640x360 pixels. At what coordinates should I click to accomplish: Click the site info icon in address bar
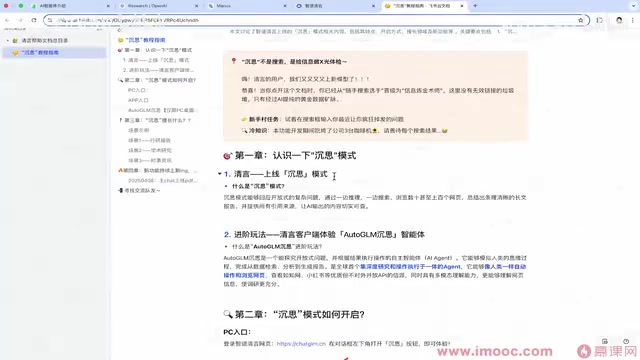pos(50,20)
